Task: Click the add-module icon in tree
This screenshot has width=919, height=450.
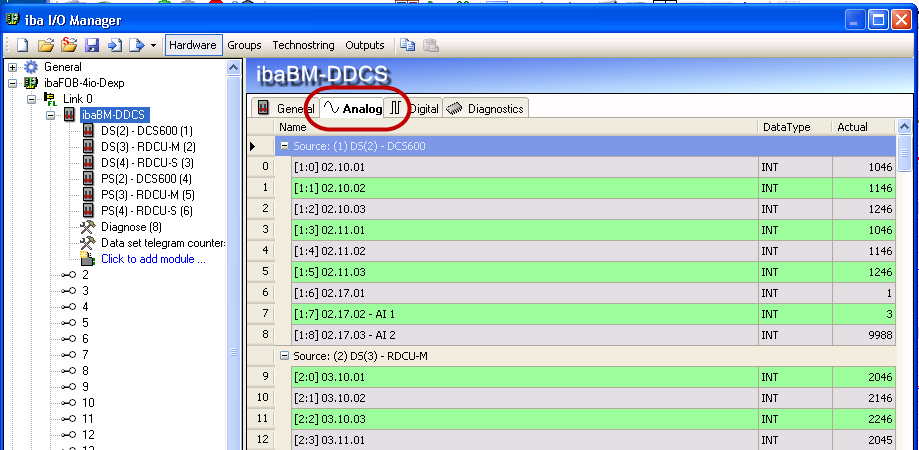Action: (89, 259)
